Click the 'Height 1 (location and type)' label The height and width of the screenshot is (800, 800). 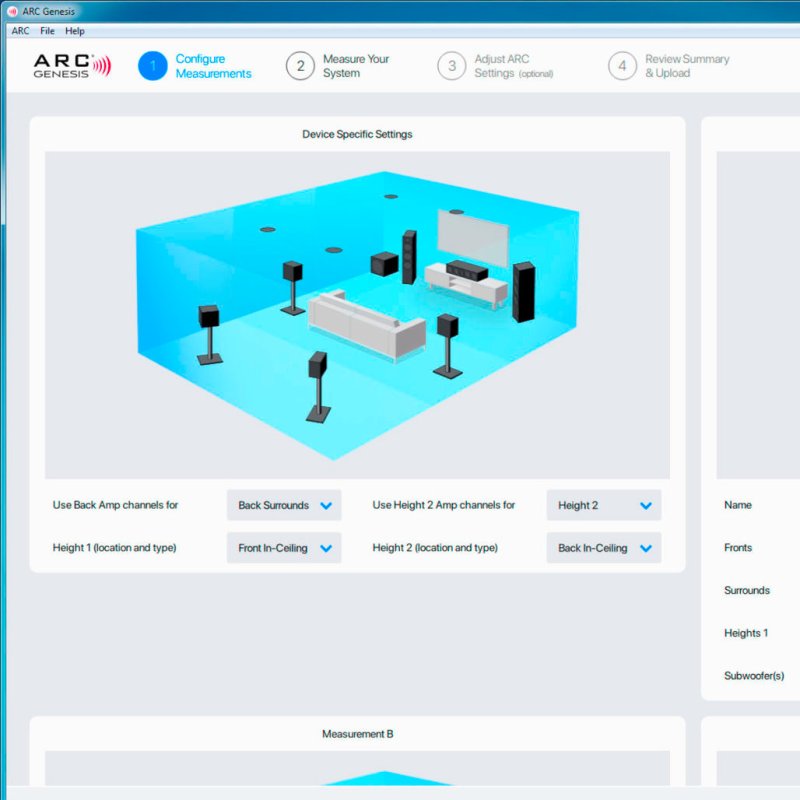pos(114,548)
